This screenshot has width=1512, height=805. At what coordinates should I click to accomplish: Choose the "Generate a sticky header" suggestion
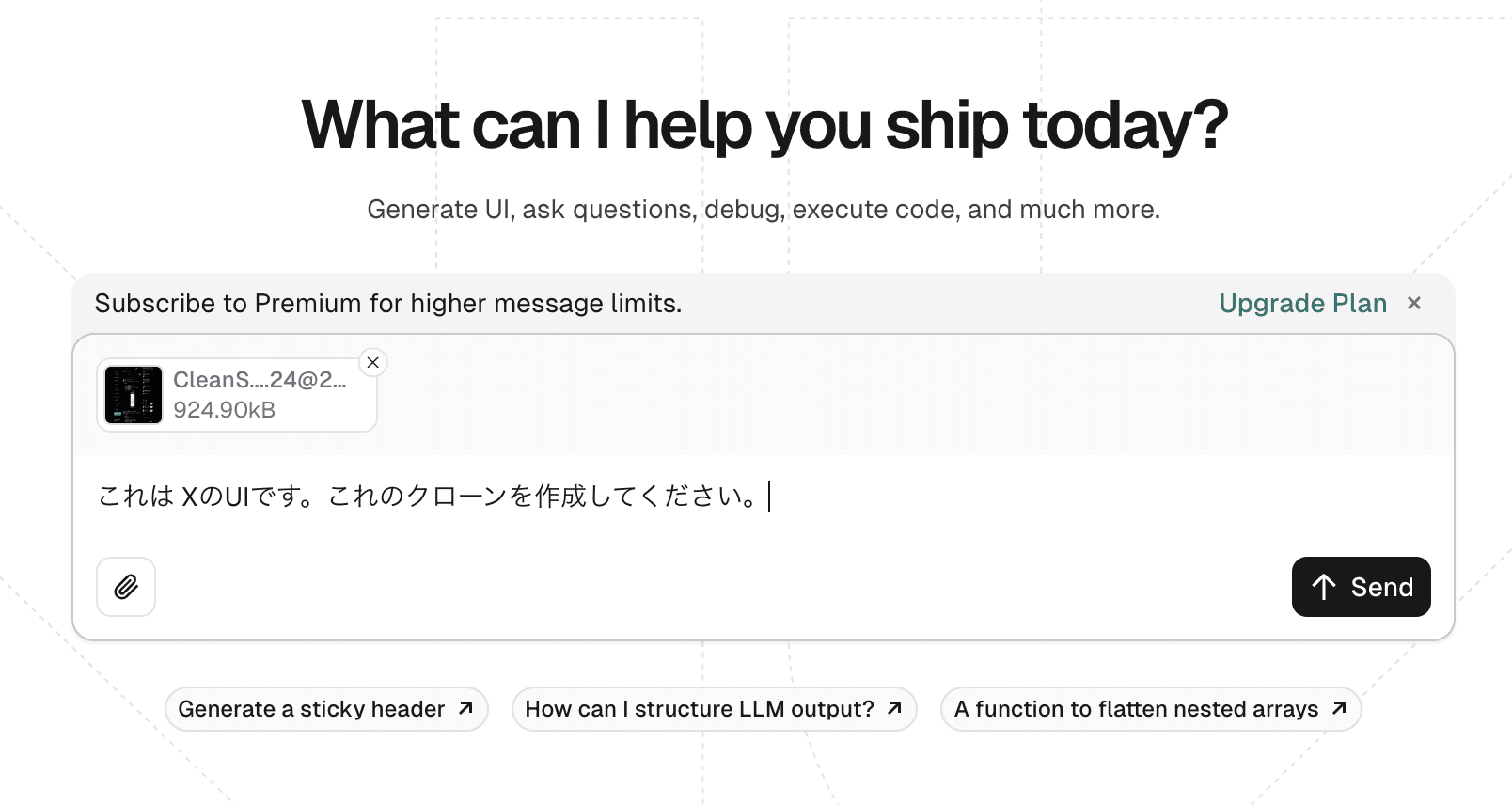[x=311, y=709]
